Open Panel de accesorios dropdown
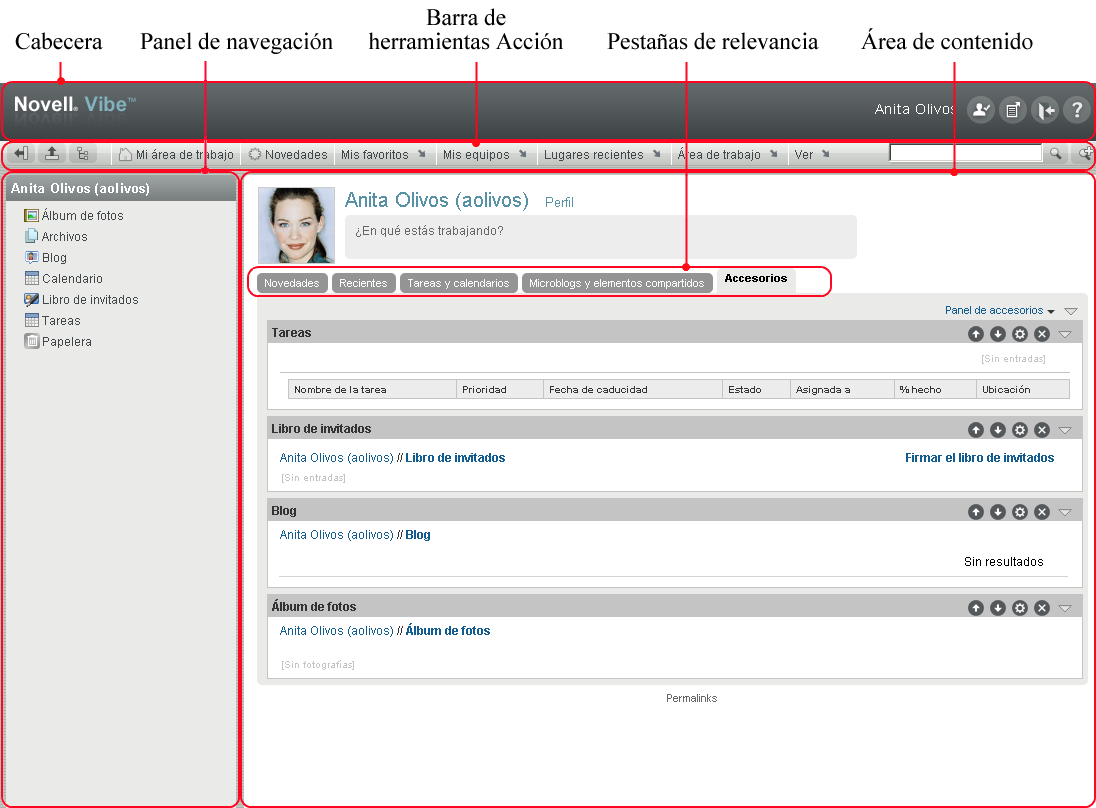The height and width of the screenshot is (808, 1096). pos(1000,310)
